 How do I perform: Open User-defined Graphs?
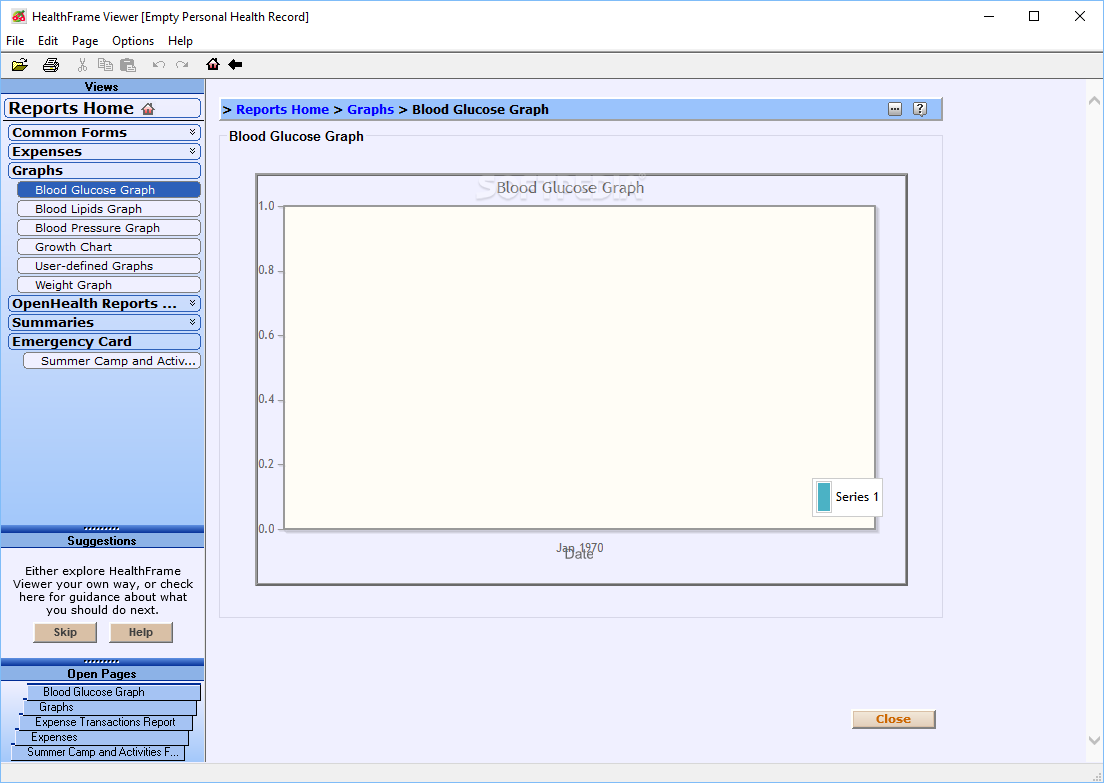(x=108, y=266)
